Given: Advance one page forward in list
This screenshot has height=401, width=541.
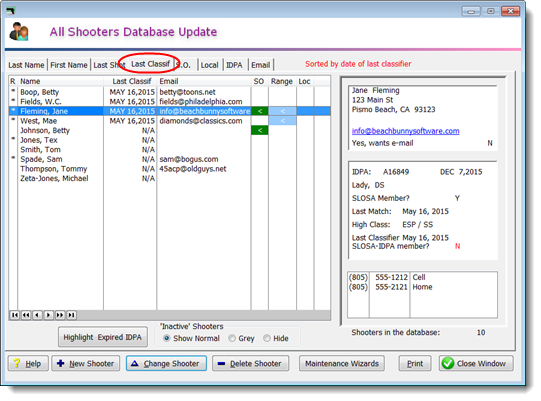Looking at the screenshot, I should pyautogui.click(x=60, y=315).
